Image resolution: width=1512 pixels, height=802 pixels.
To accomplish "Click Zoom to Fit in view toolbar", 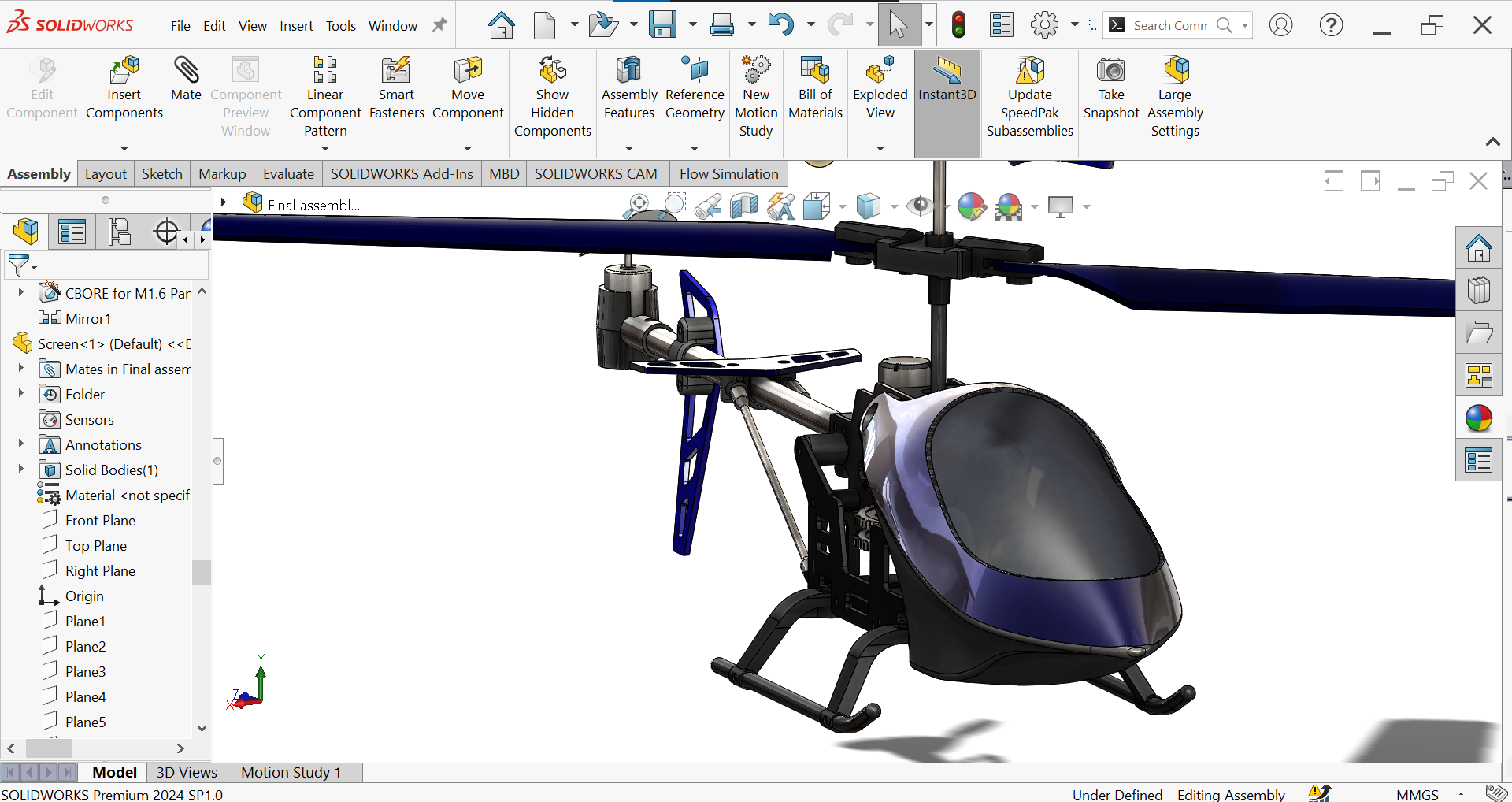I will [637, 206].
